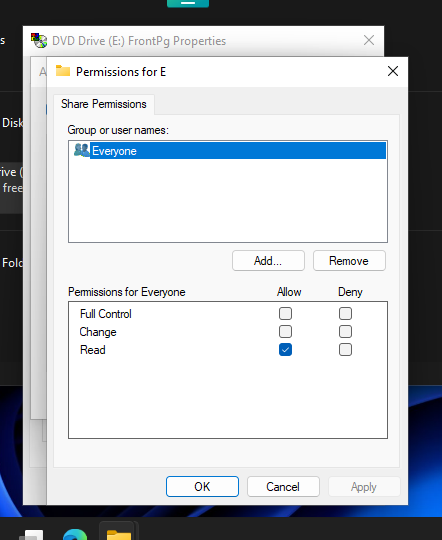Viewport: 442px width, 540px height.
Task: Close the DVD Drive Properties window
Action: coord(369,41)
